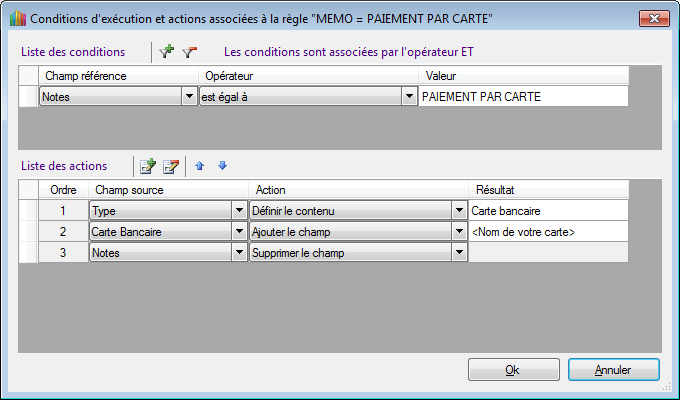The image size is (680, 400).
Task: Move selected action up with blue arrow
Action: (200, 166)
